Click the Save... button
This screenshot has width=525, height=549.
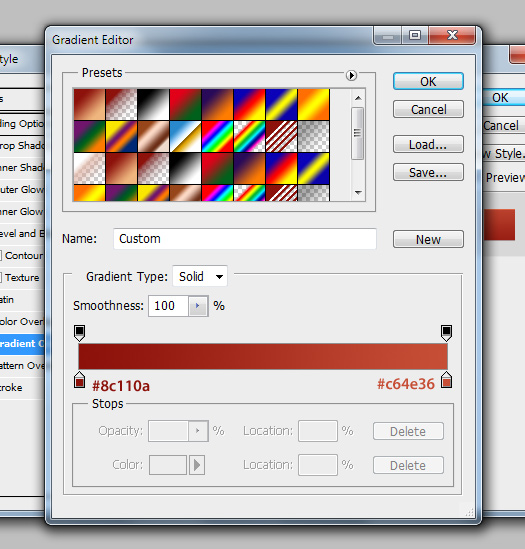click(x=428, y=172)
